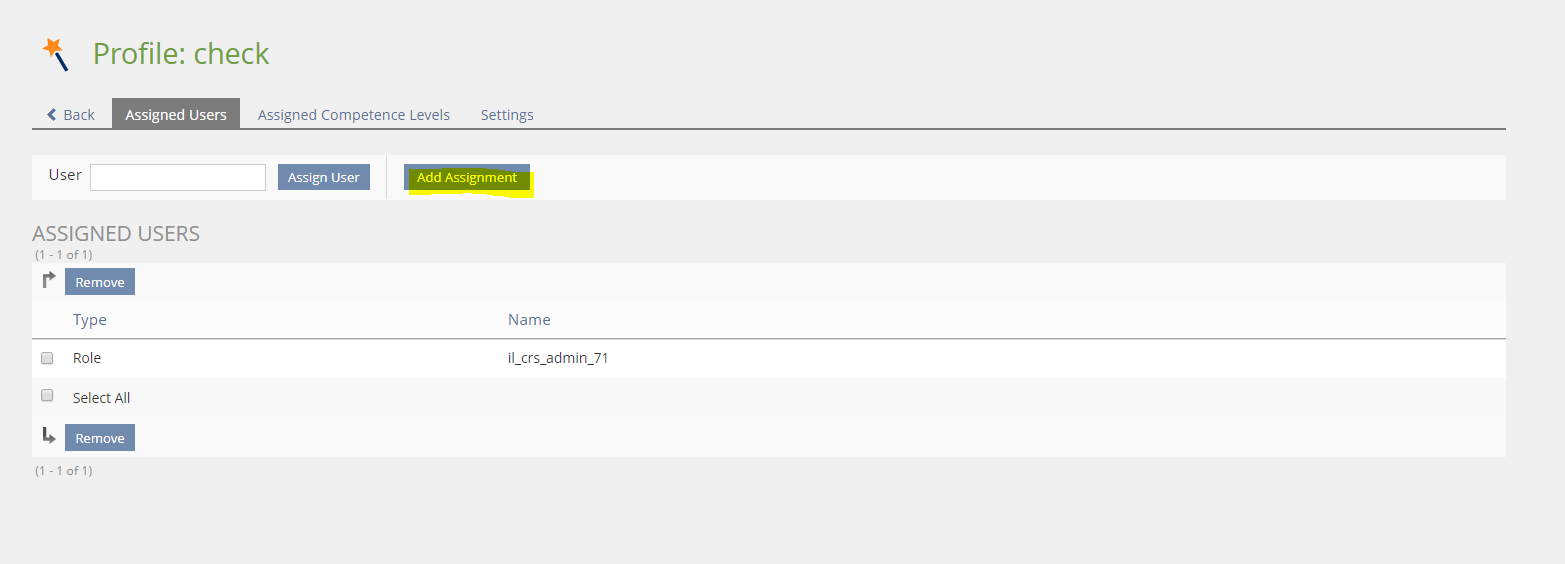The image size is (1565, 564).
Task: Enable the Select All checkbox
Action: (x=47, y=396)
